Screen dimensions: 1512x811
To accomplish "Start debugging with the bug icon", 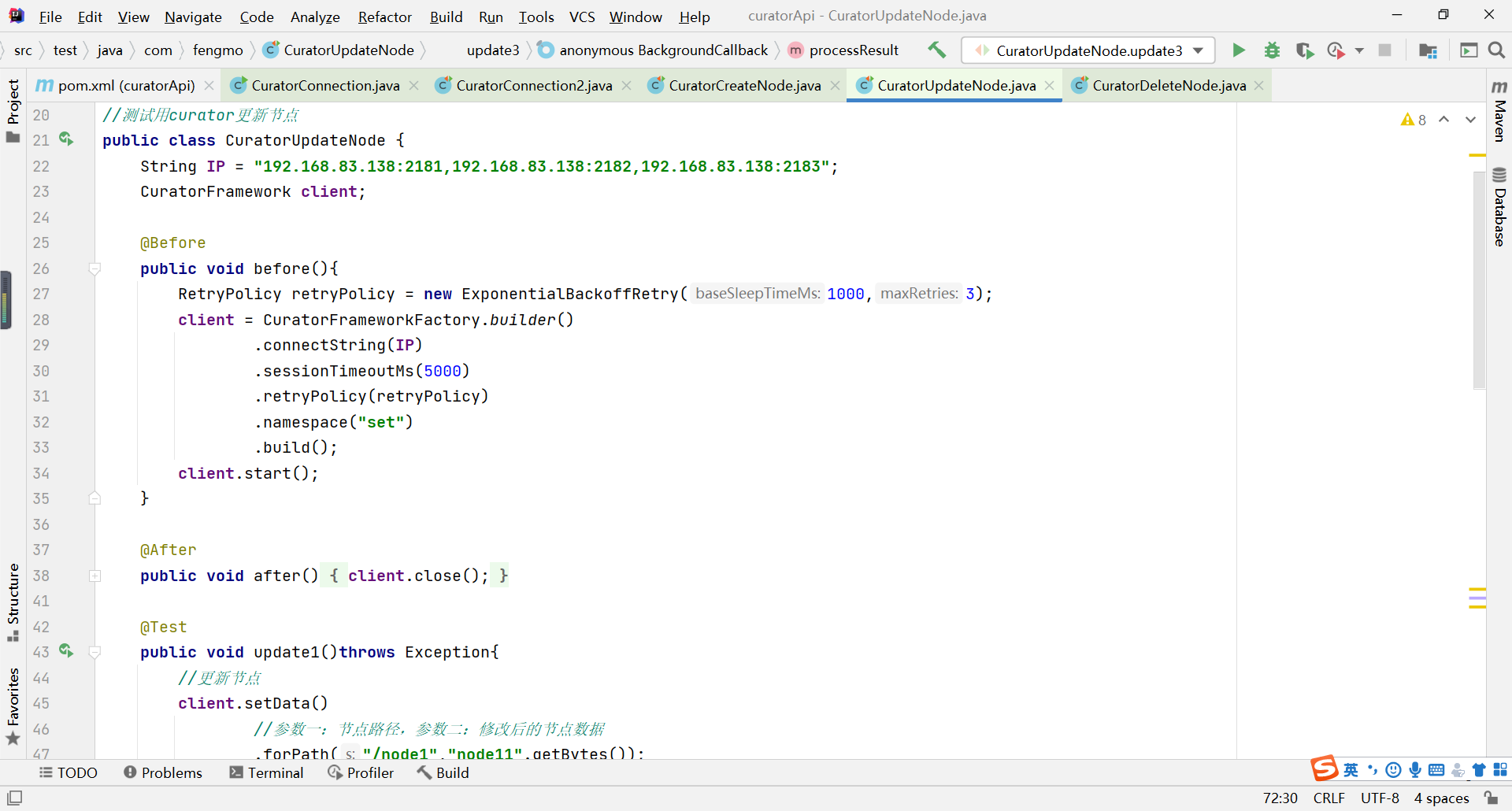I will (1272, 50).
